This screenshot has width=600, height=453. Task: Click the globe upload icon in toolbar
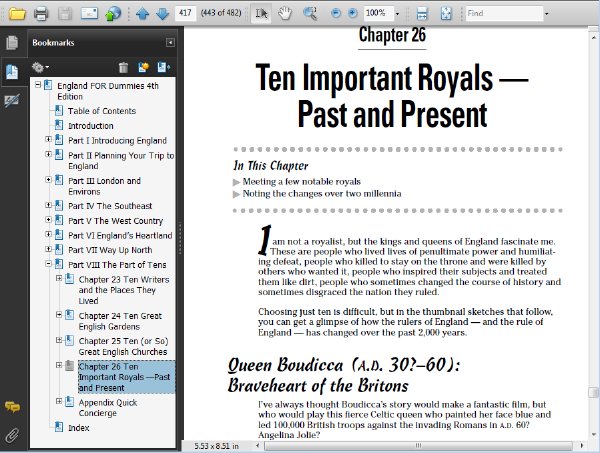[113, 13]
